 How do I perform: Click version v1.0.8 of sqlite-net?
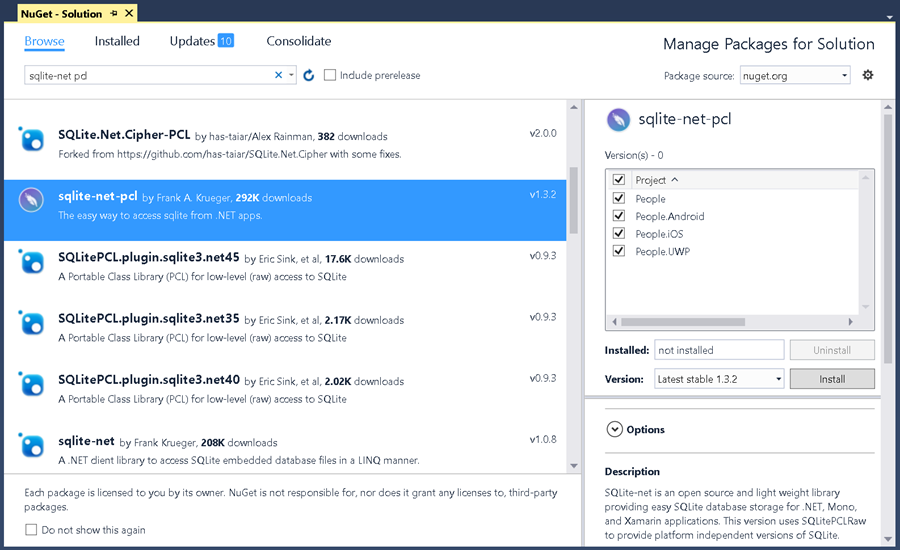tap(543, 439)
